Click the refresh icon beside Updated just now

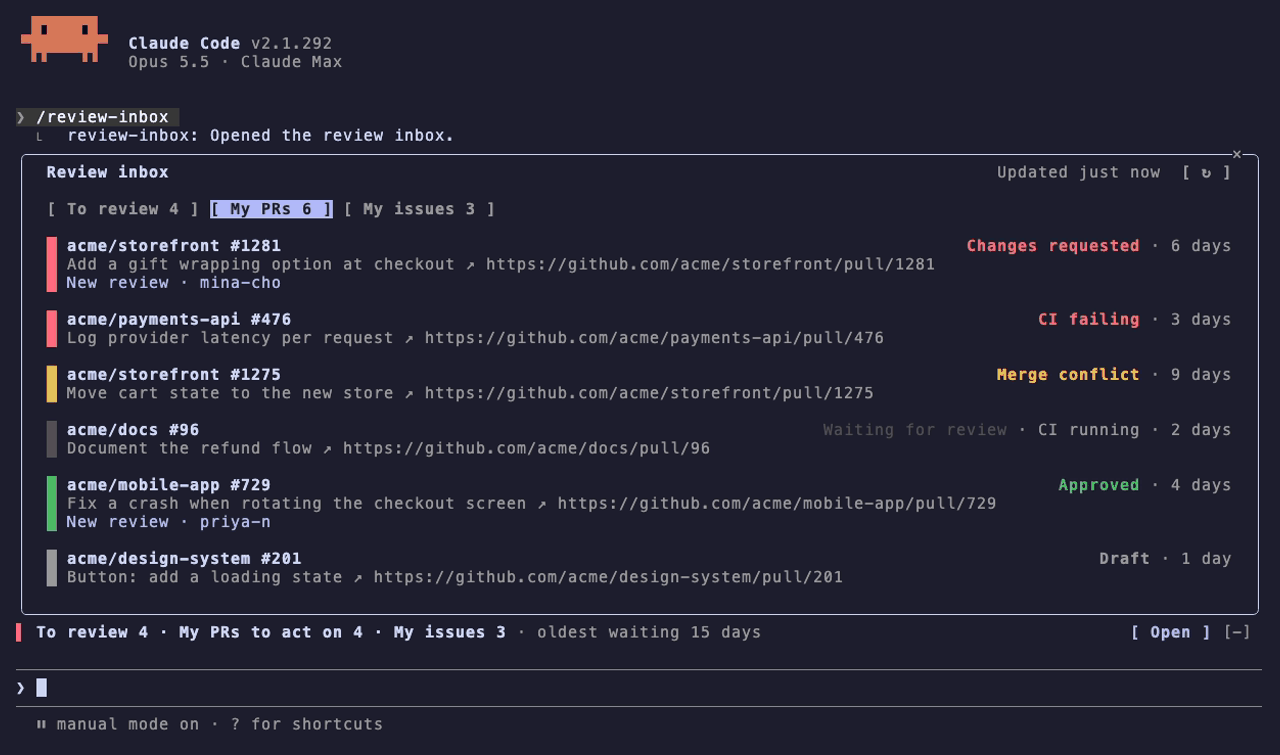(1206, 172)
